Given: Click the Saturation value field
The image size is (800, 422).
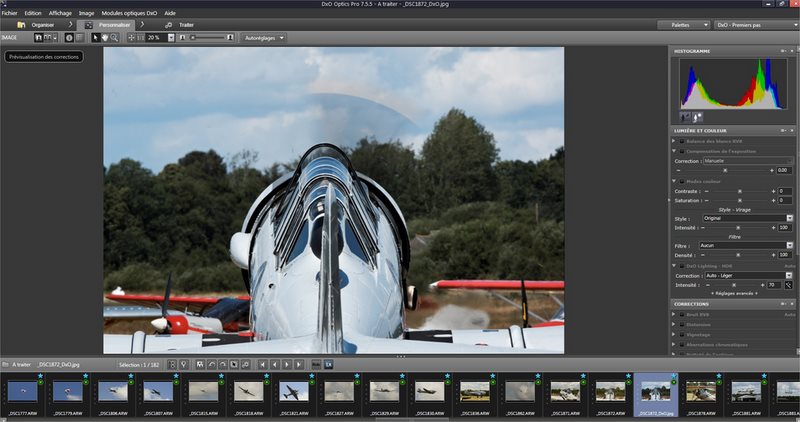Looking at the screenshot, I should pyautogui.click(x=785, y=201).
